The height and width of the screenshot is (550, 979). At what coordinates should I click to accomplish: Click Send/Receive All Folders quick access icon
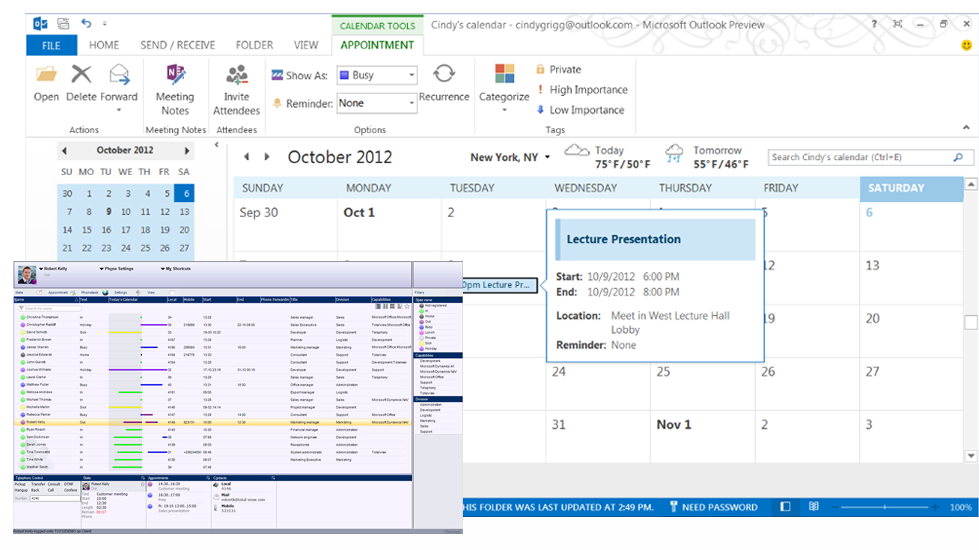pyautogui.click(x=63, y=24)
